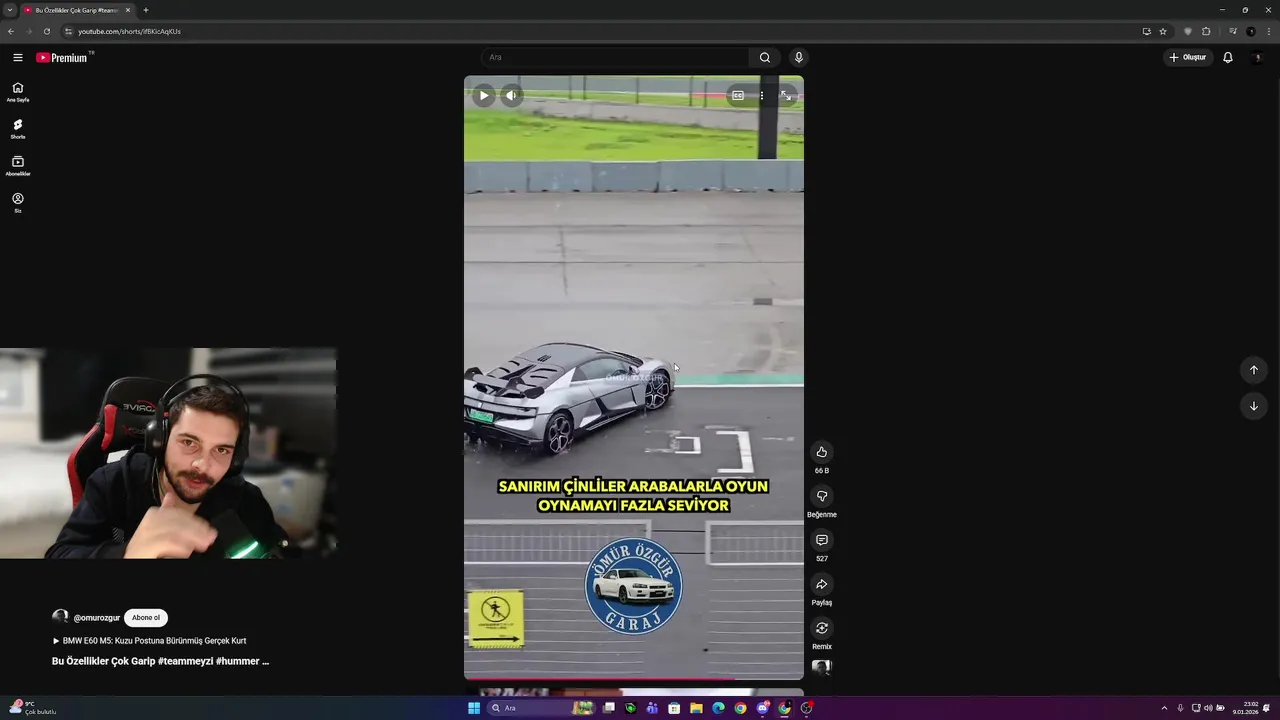This screenshot has height=720, width=1280.
Task: Bookmark this page with the star
Action: [x=1163, y=31]
